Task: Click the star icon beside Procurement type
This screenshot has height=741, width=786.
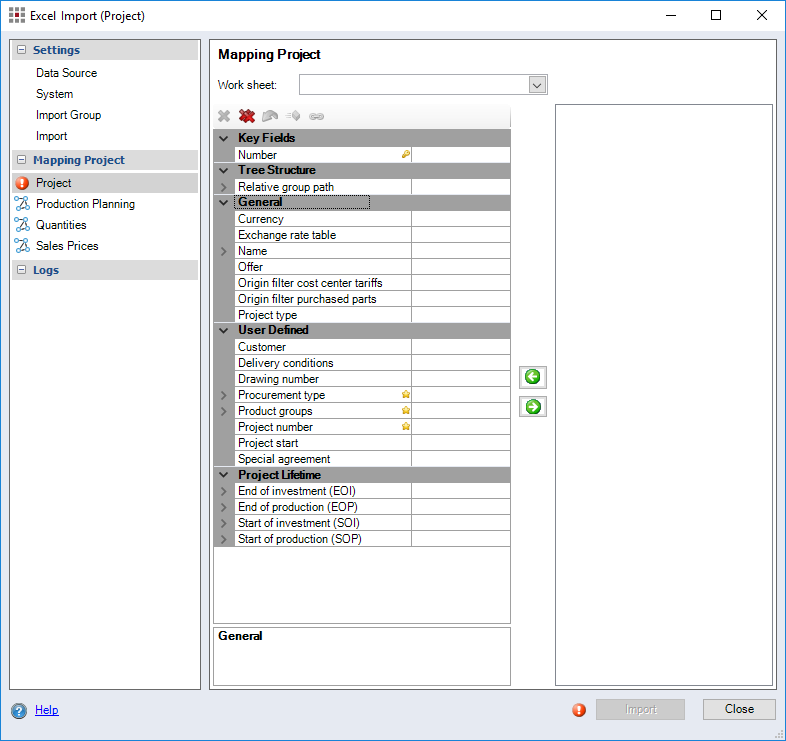Action: [405, 395]
